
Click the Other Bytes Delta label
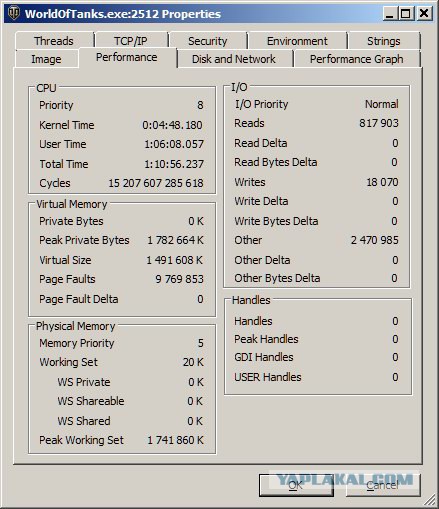[x=277, y=278]
